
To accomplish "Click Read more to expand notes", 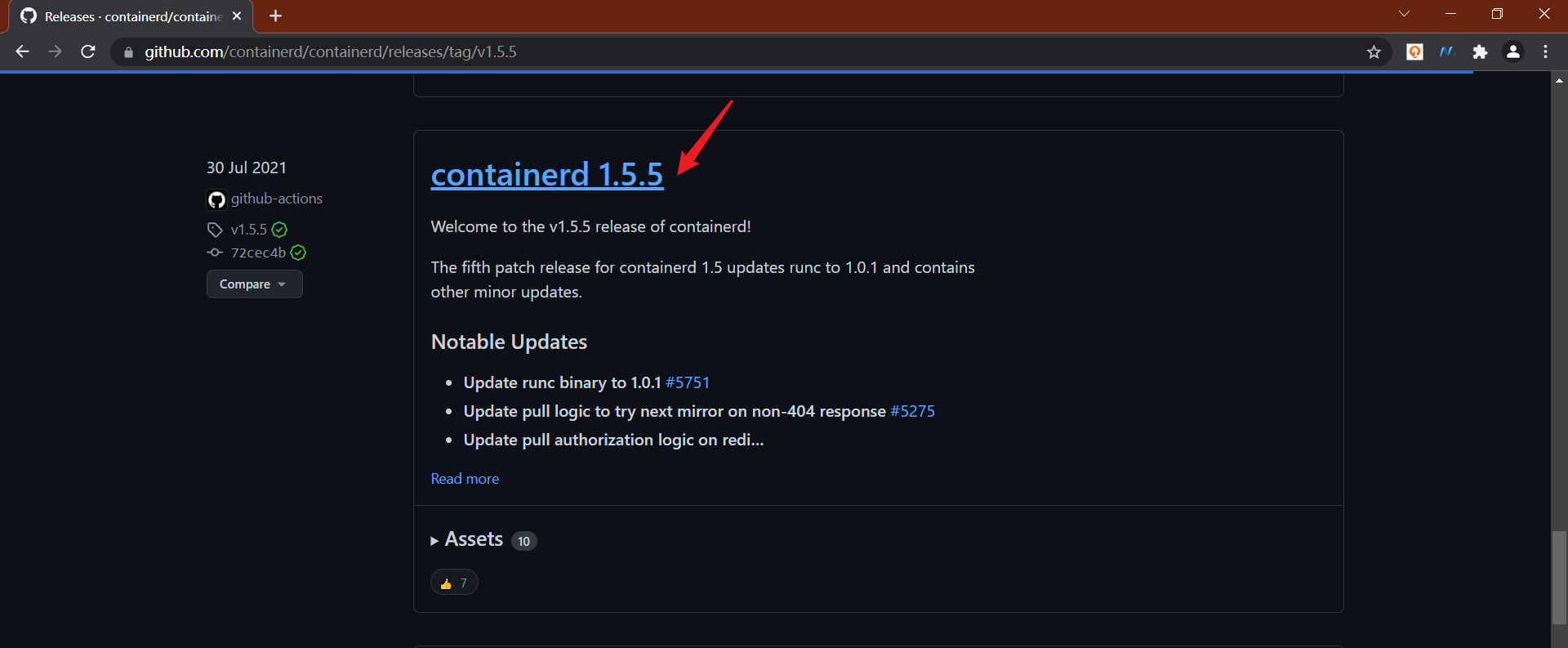I will click(x=465, y=479).
